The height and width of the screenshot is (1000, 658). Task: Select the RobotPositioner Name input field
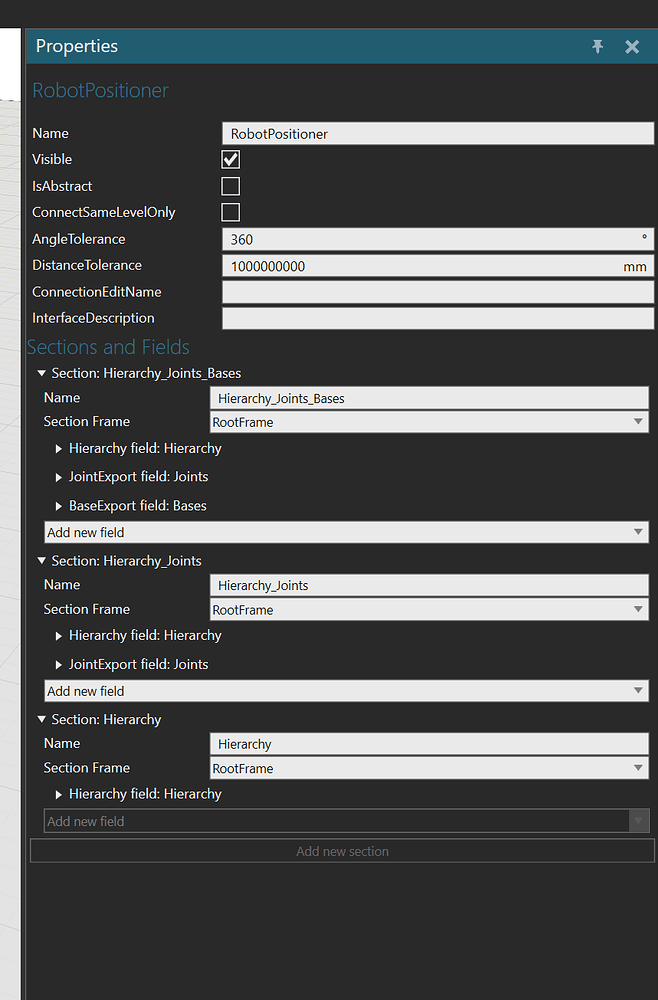437,133
